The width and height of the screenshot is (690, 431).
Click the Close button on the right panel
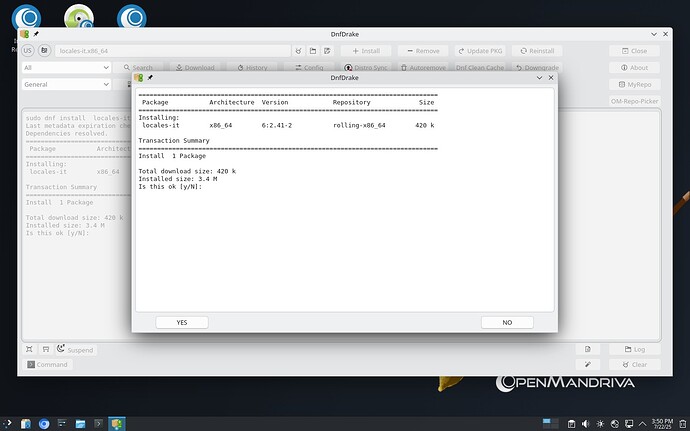(634, 51)
